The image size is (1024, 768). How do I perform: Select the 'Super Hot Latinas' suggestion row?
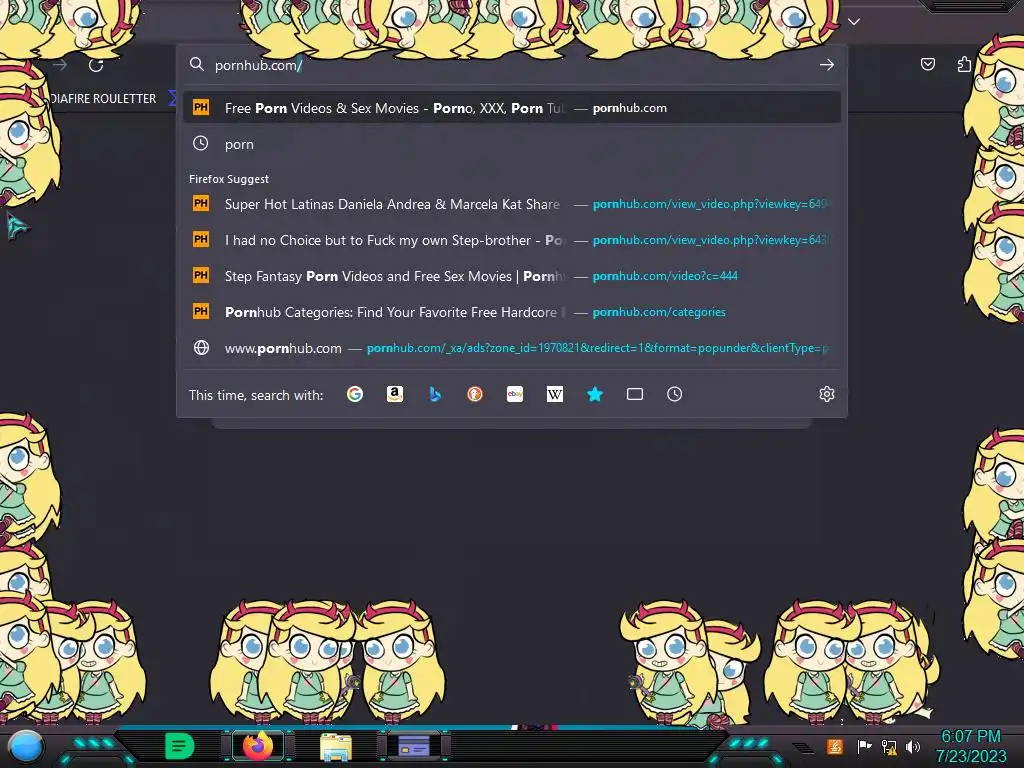coord(512,204)
